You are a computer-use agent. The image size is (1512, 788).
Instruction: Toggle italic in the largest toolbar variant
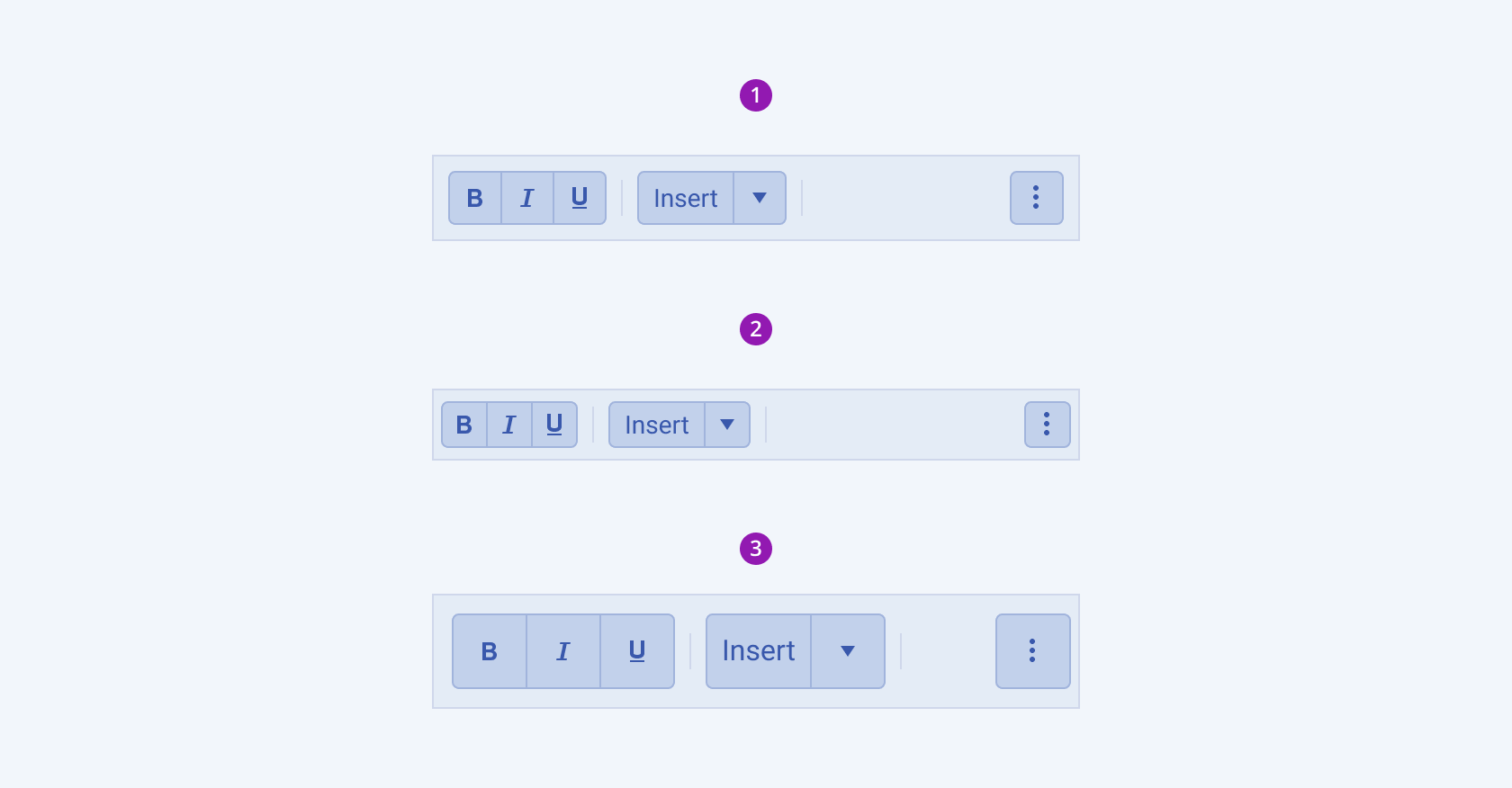pyautogui.click(x=562, y=650)
